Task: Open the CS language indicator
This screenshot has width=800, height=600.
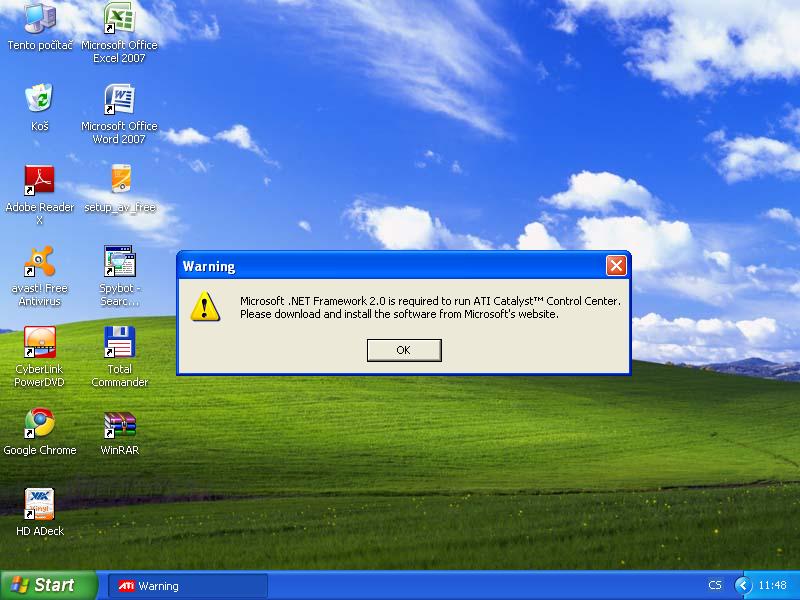Action: tap(715, 585)
